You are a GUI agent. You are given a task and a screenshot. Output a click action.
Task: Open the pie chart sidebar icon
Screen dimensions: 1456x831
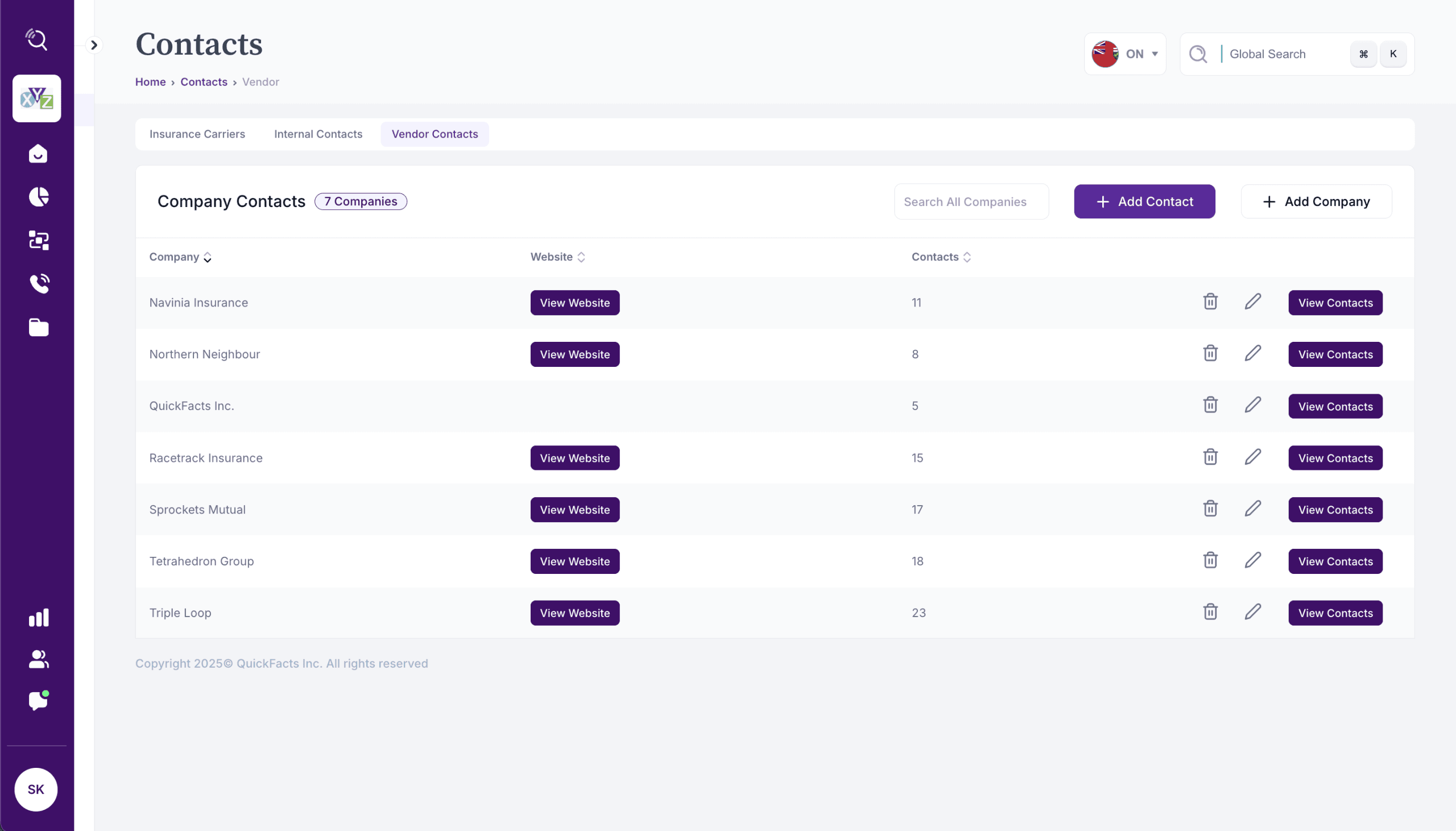pos(38,197)
